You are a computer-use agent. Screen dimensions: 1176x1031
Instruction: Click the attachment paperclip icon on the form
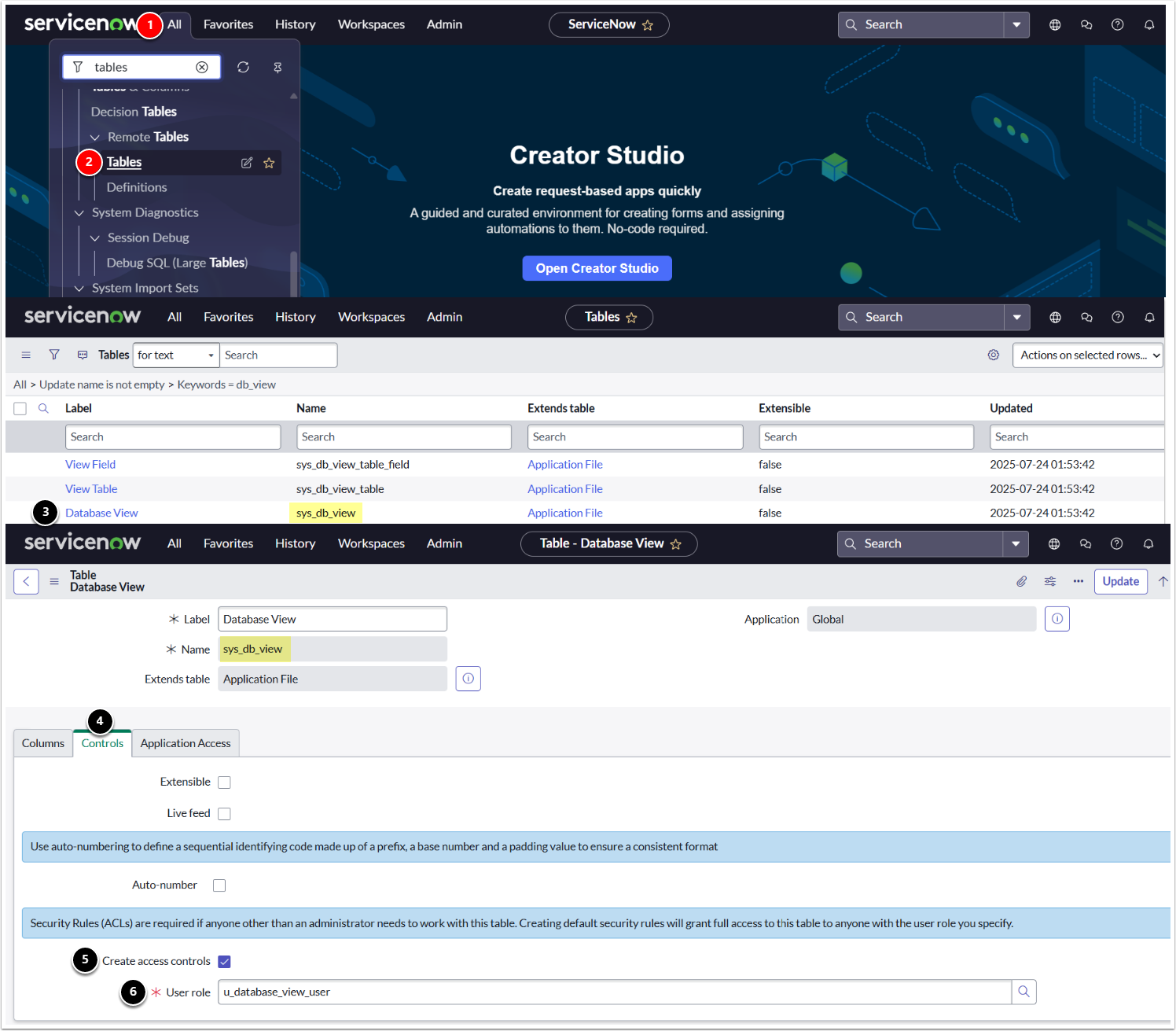click(x=1021, y=582)
